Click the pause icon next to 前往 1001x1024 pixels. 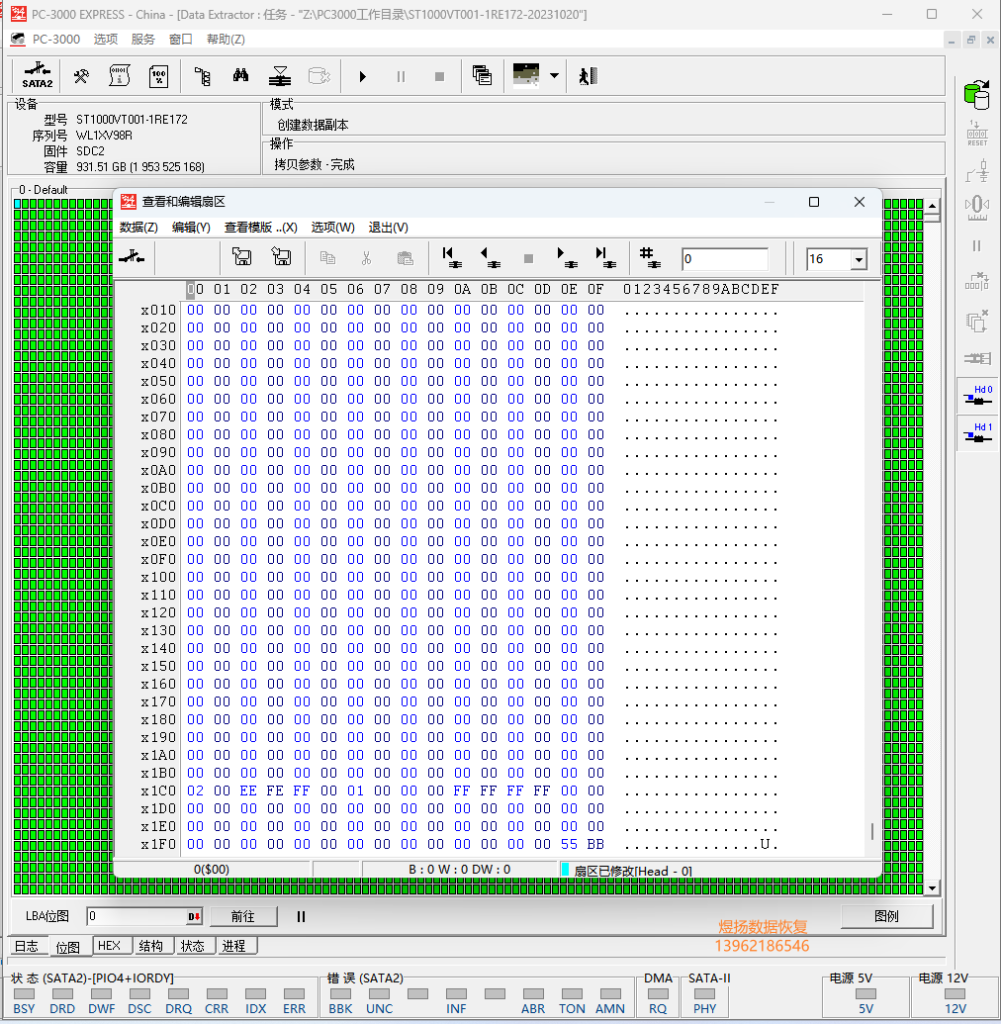301,916
